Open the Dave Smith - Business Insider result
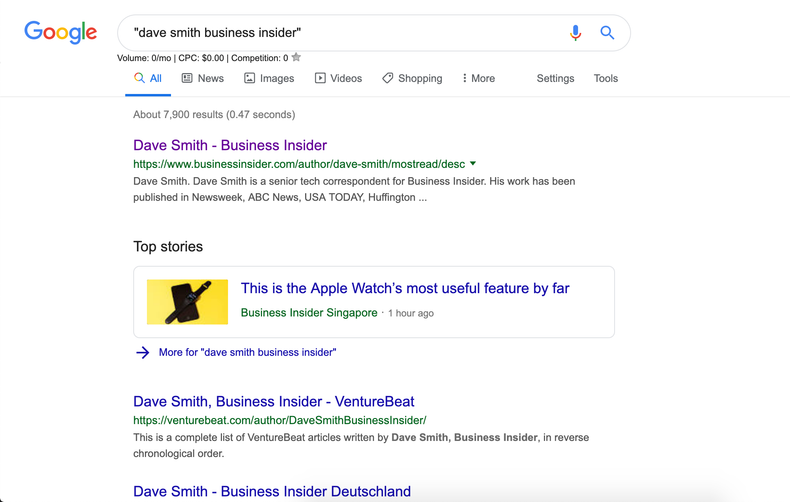 pos(230,145)
